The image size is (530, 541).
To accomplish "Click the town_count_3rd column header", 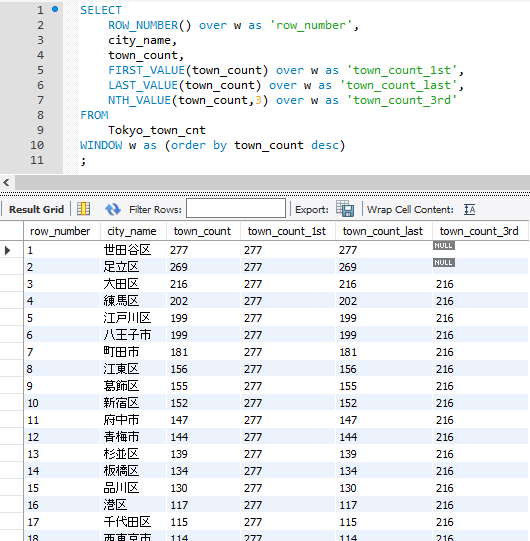I will [x=479, y=231].
